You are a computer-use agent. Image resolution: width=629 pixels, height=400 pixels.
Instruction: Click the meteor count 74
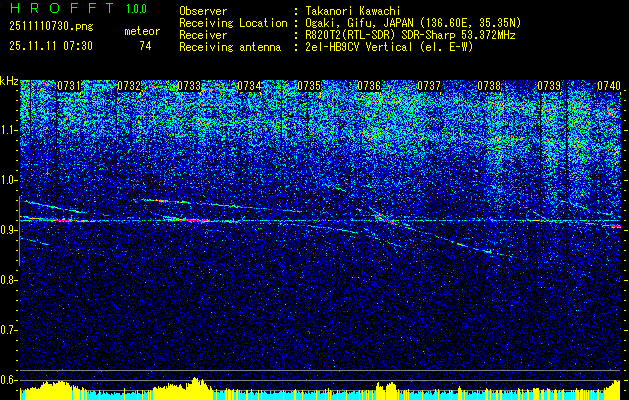145,46
